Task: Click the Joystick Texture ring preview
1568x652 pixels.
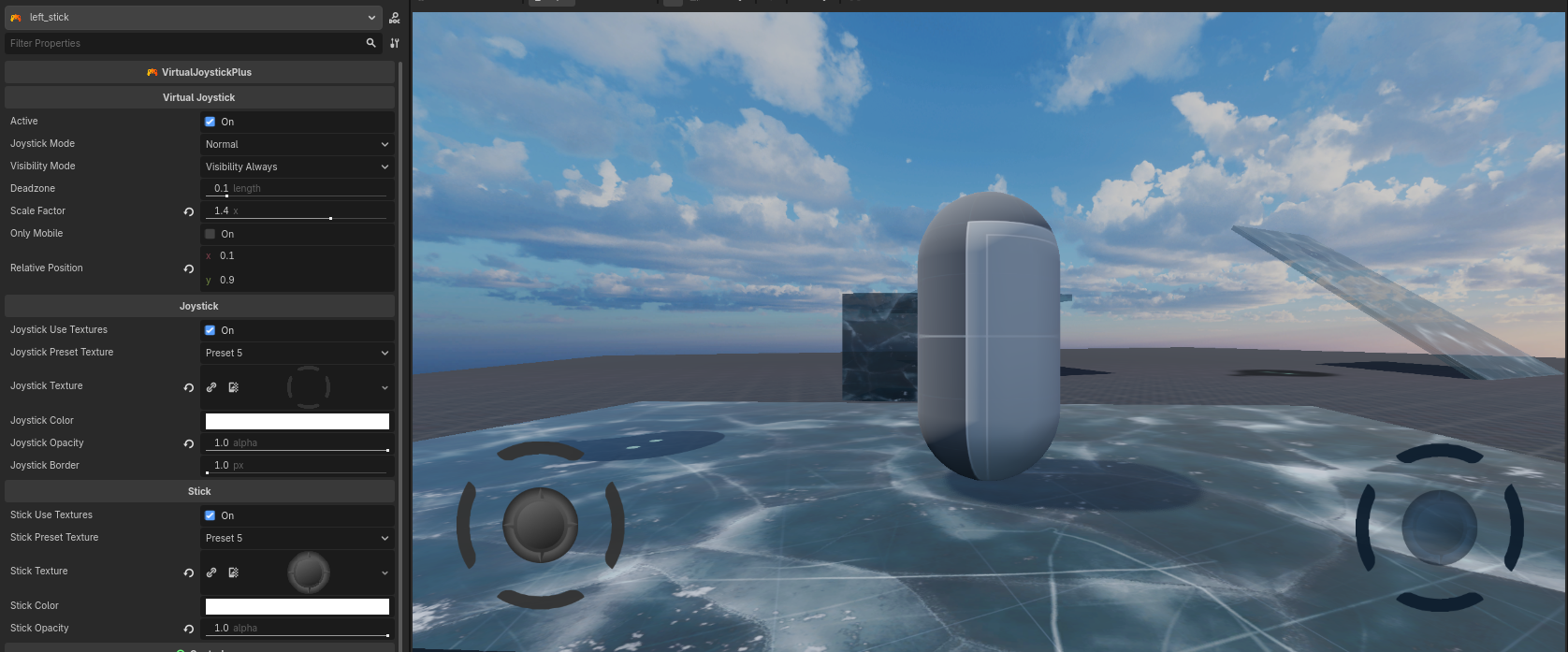Action: [x=308, y=387]
